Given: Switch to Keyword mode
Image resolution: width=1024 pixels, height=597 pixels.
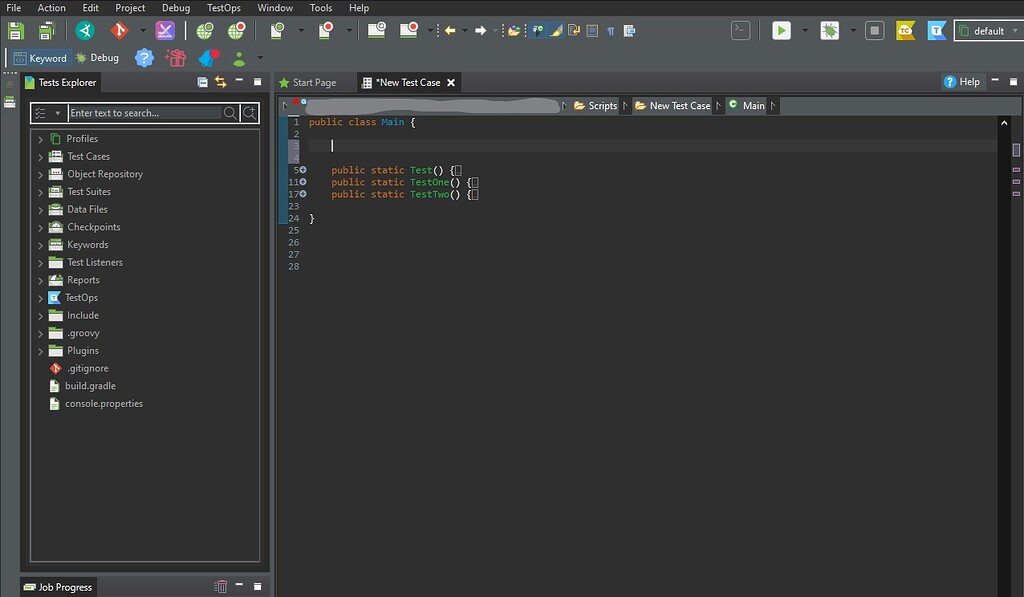Looking at the screenshot, I should (40, 57).
